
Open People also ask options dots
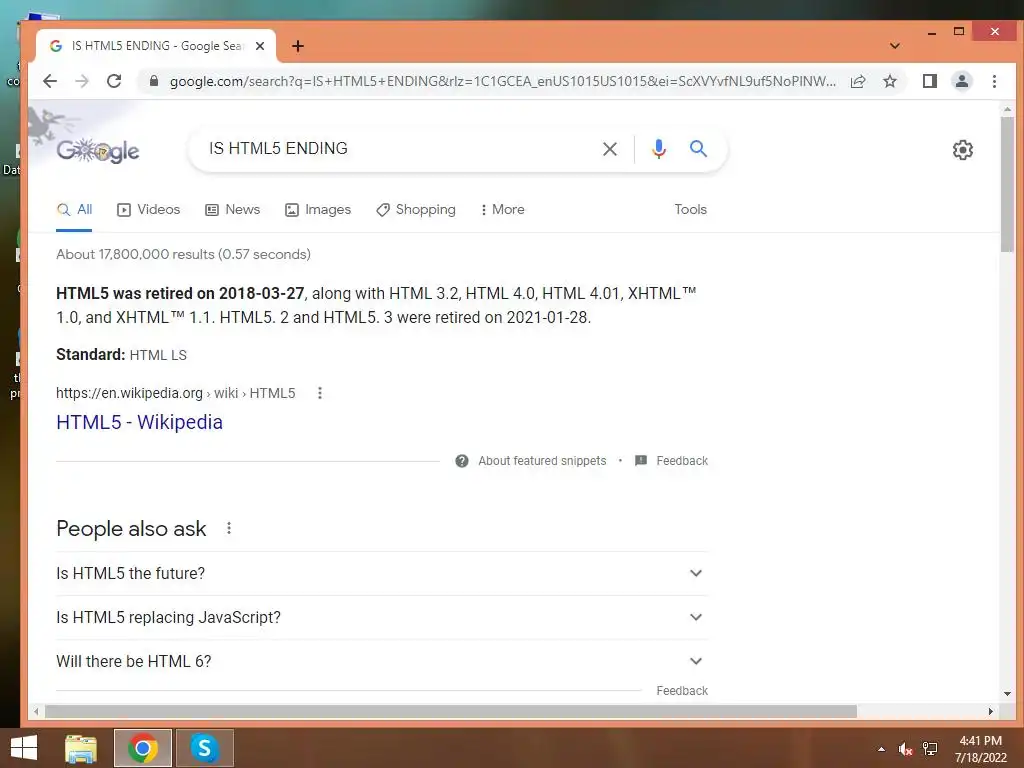point(229,528)
